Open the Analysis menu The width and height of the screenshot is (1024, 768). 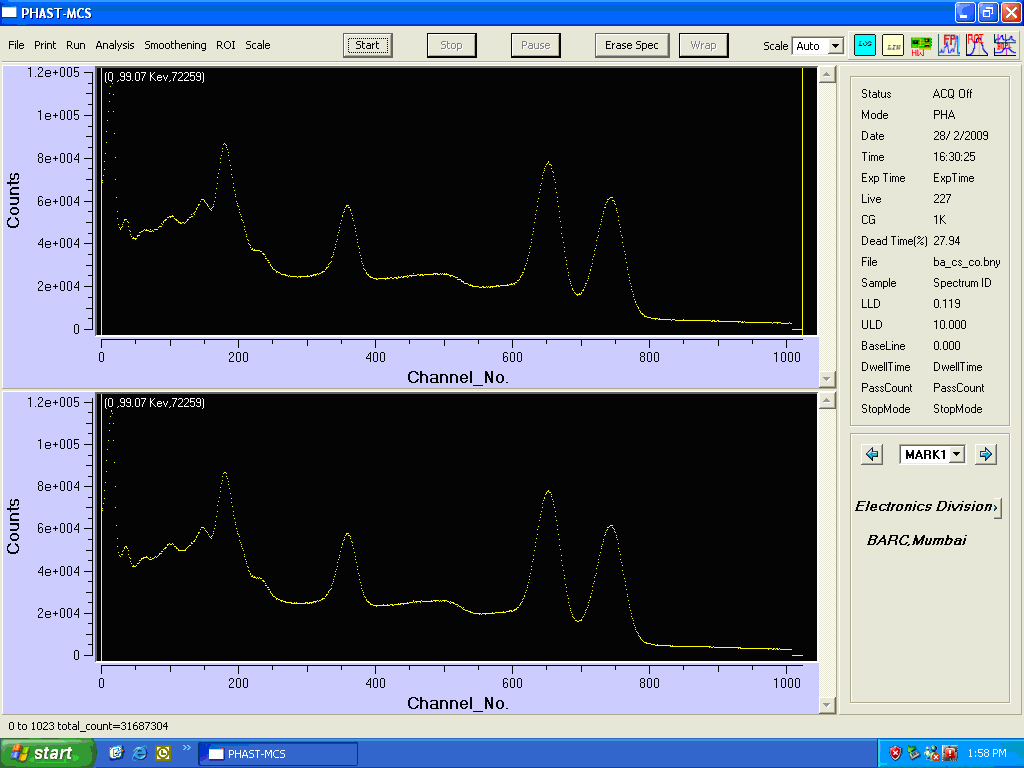click(115, 45)
